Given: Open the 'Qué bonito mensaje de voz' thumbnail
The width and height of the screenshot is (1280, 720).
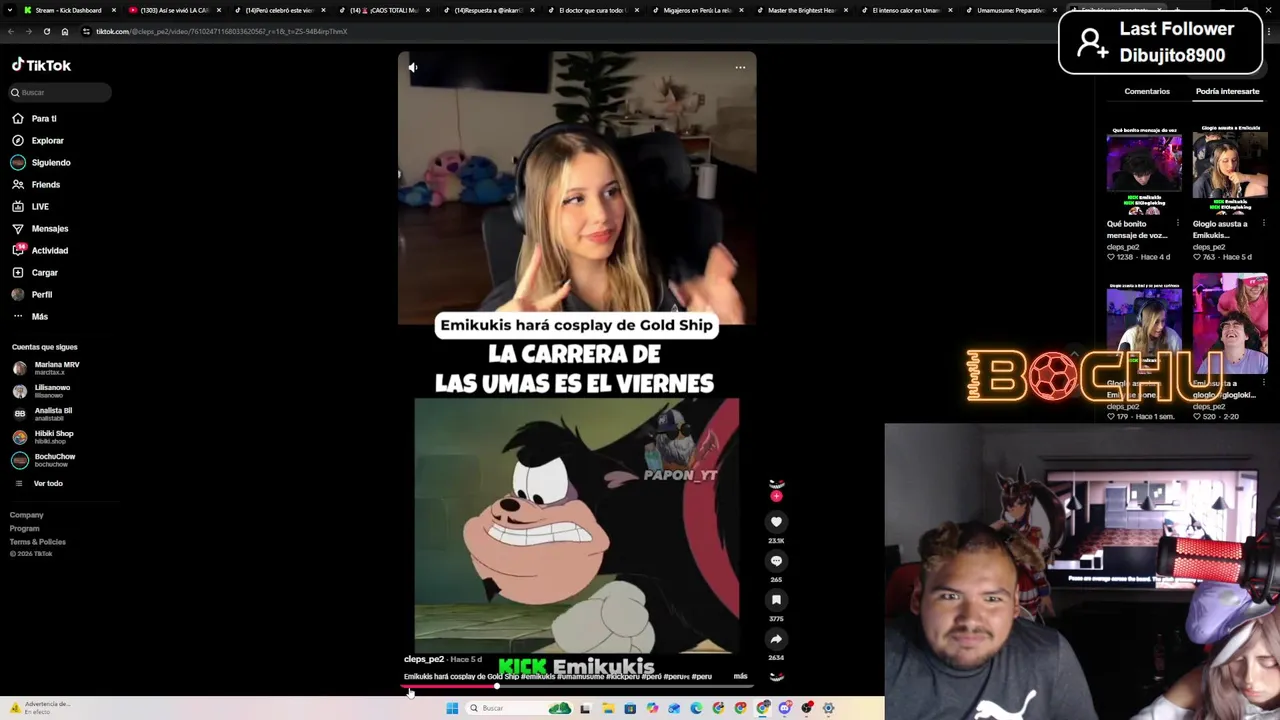Looking at the screenshot, I should (1144, 169).
